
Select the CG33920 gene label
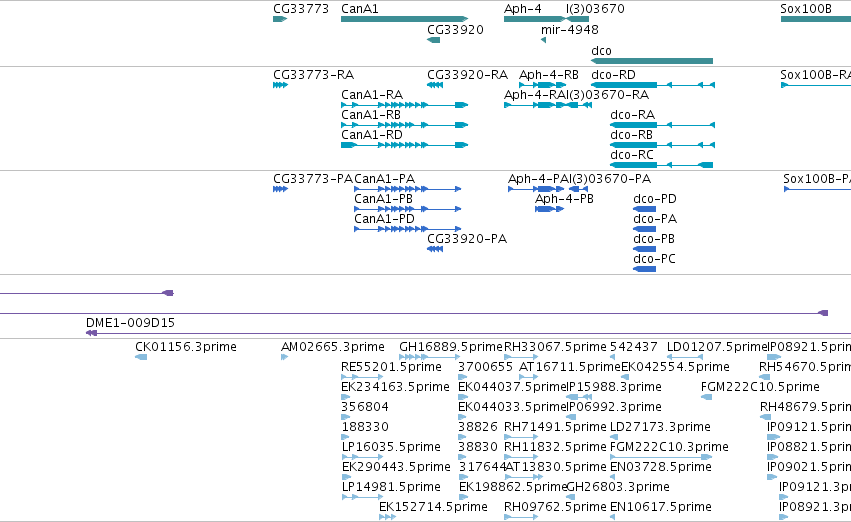[x=455, y=29]
